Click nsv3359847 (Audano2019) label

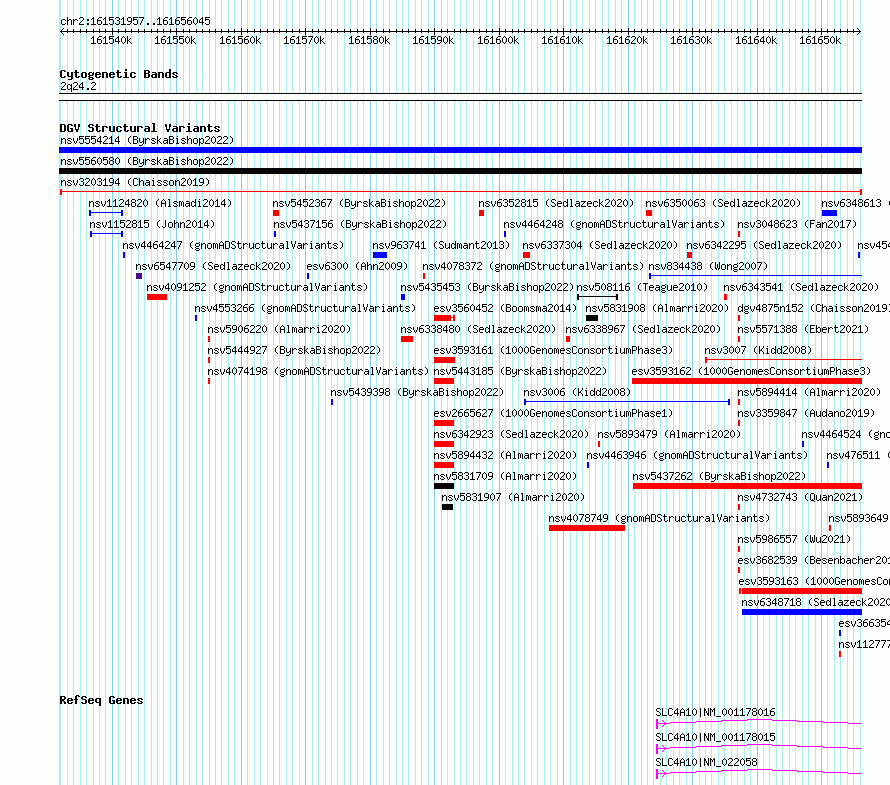click(x=807, y=413)
